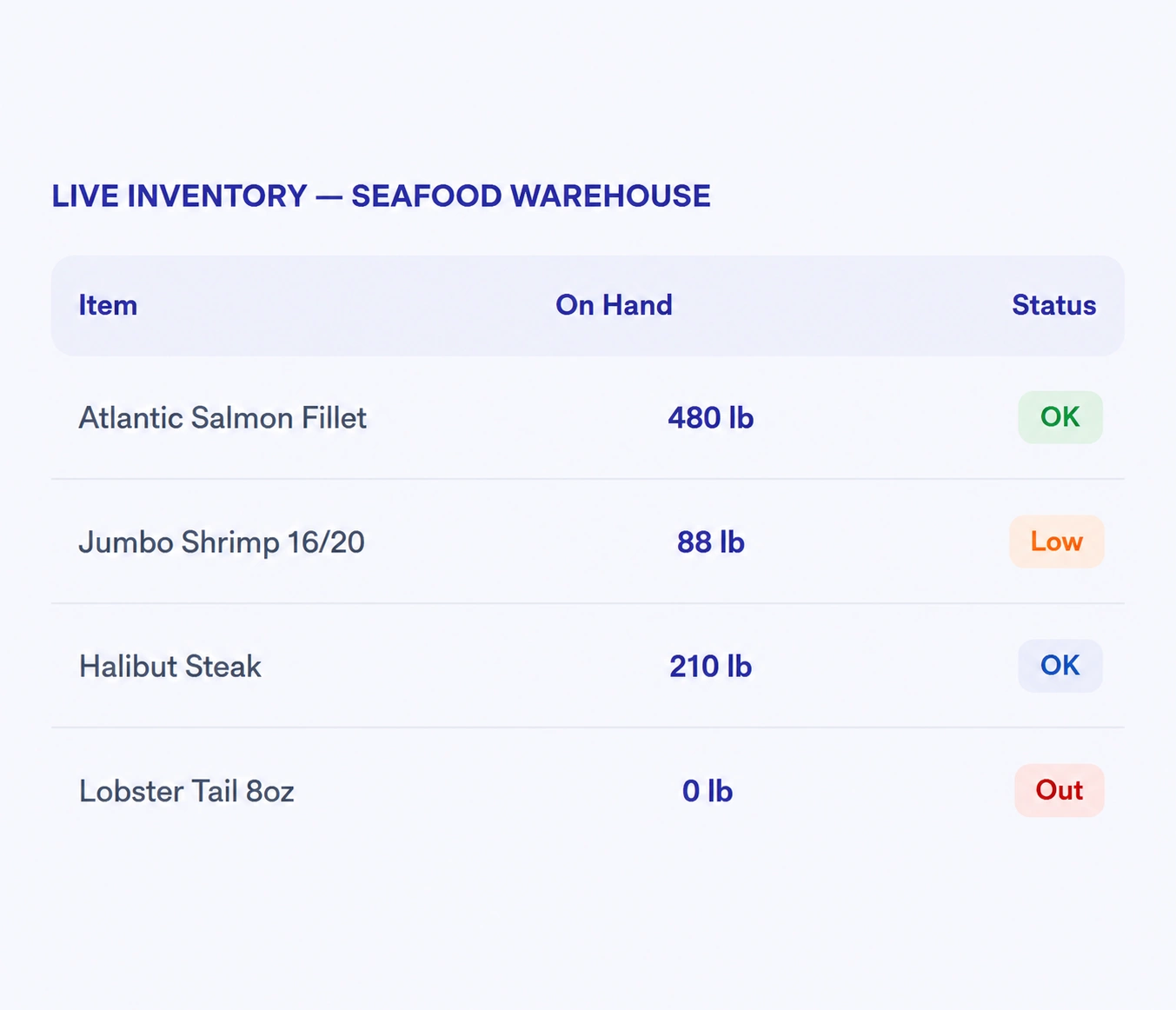Click the Item column header
1176x1010 pixels.
108,305
